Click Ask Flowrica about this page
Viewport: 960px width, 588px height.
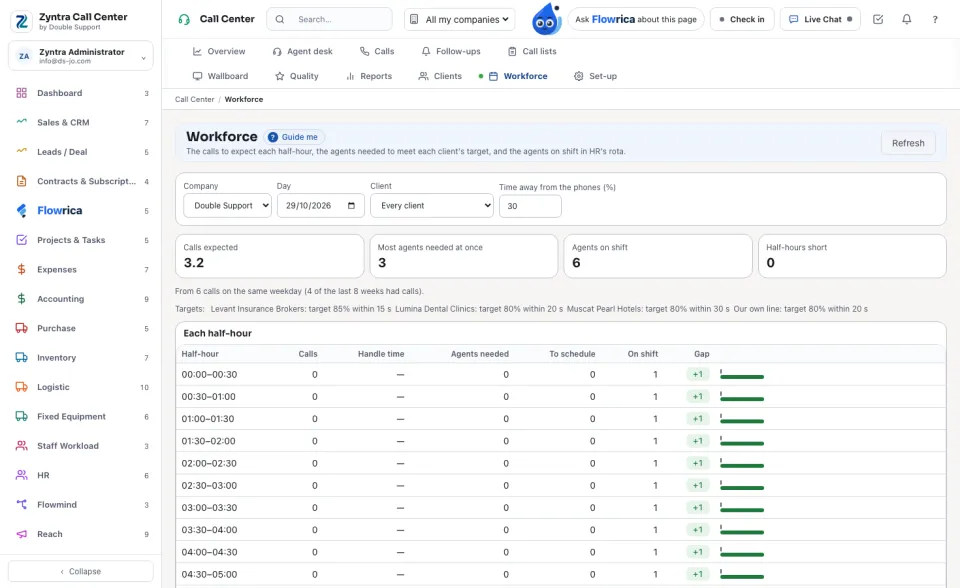pos(636,20)
